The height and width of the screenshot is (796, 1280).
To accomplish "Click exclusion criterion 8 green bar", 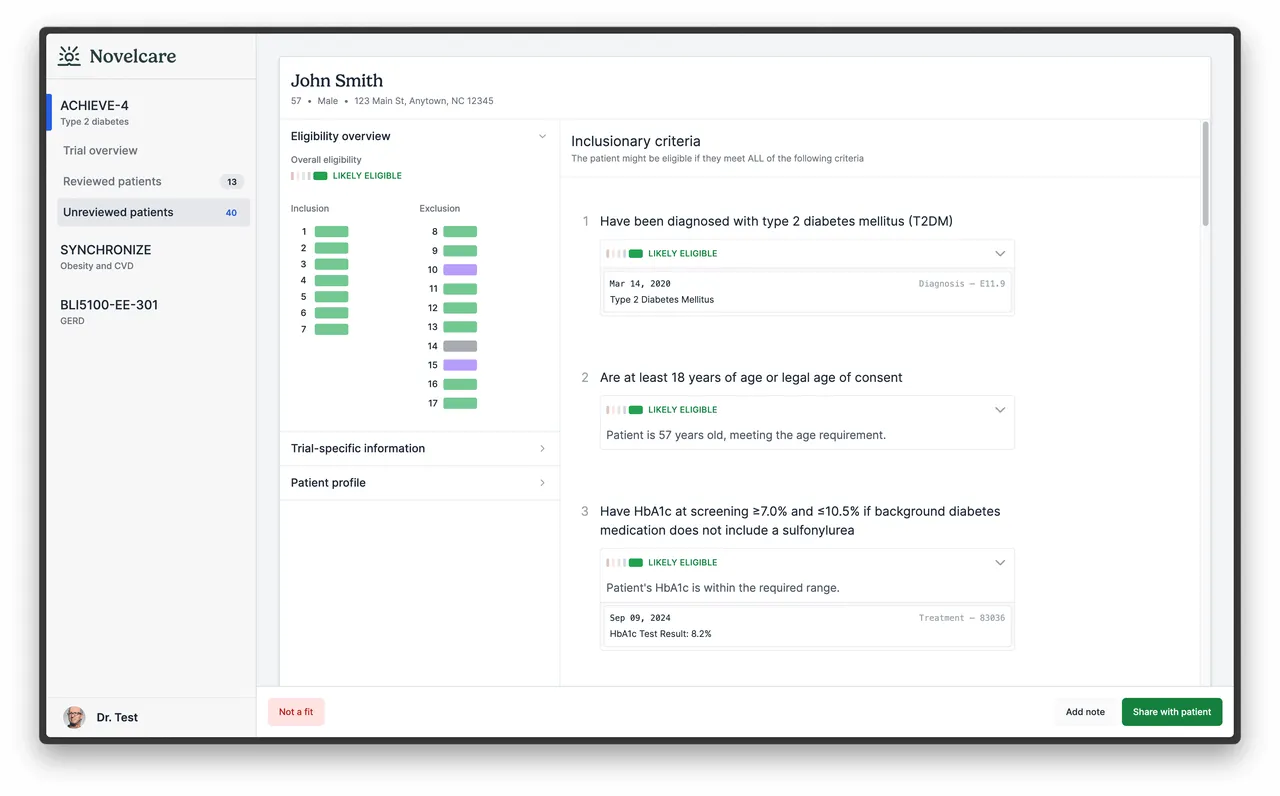I will [x=460, y=231].
